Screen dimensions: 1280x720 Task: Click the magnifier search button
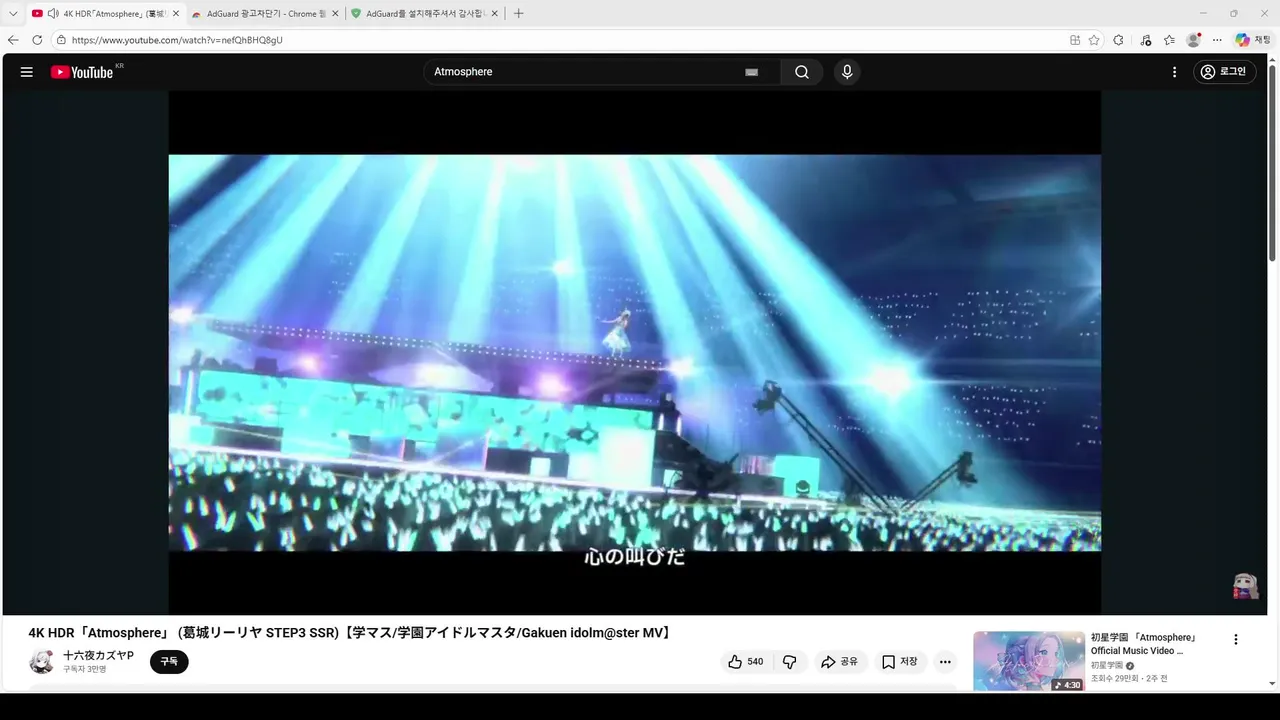(802, 72)
